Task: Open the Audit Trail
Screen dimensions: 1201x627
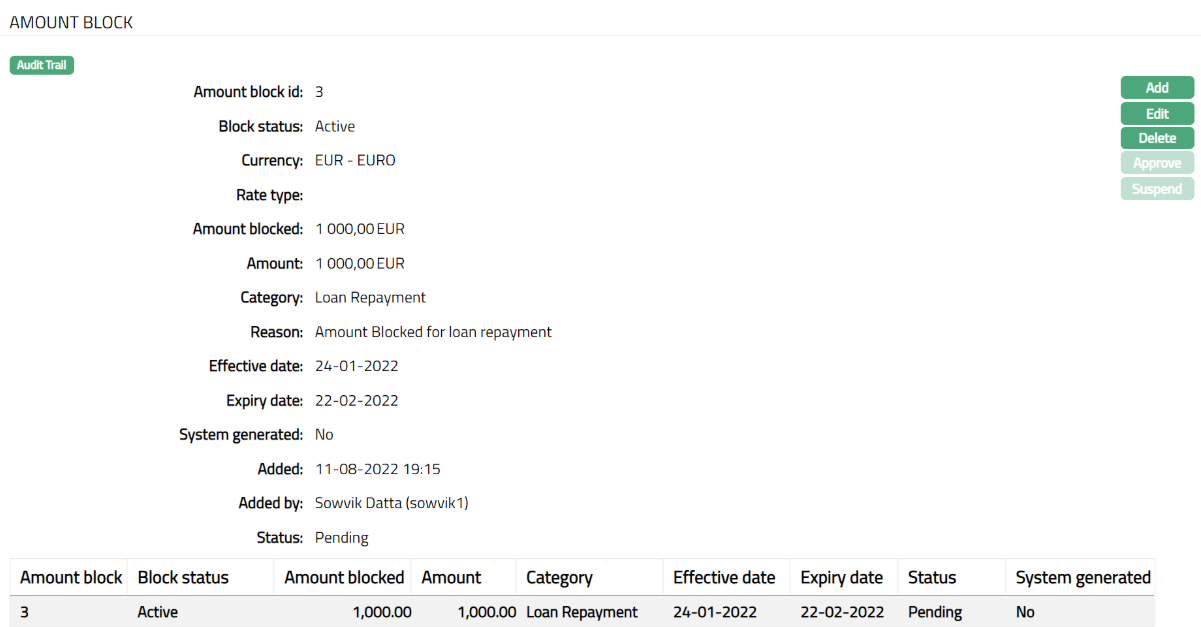Action: point(42,65)
